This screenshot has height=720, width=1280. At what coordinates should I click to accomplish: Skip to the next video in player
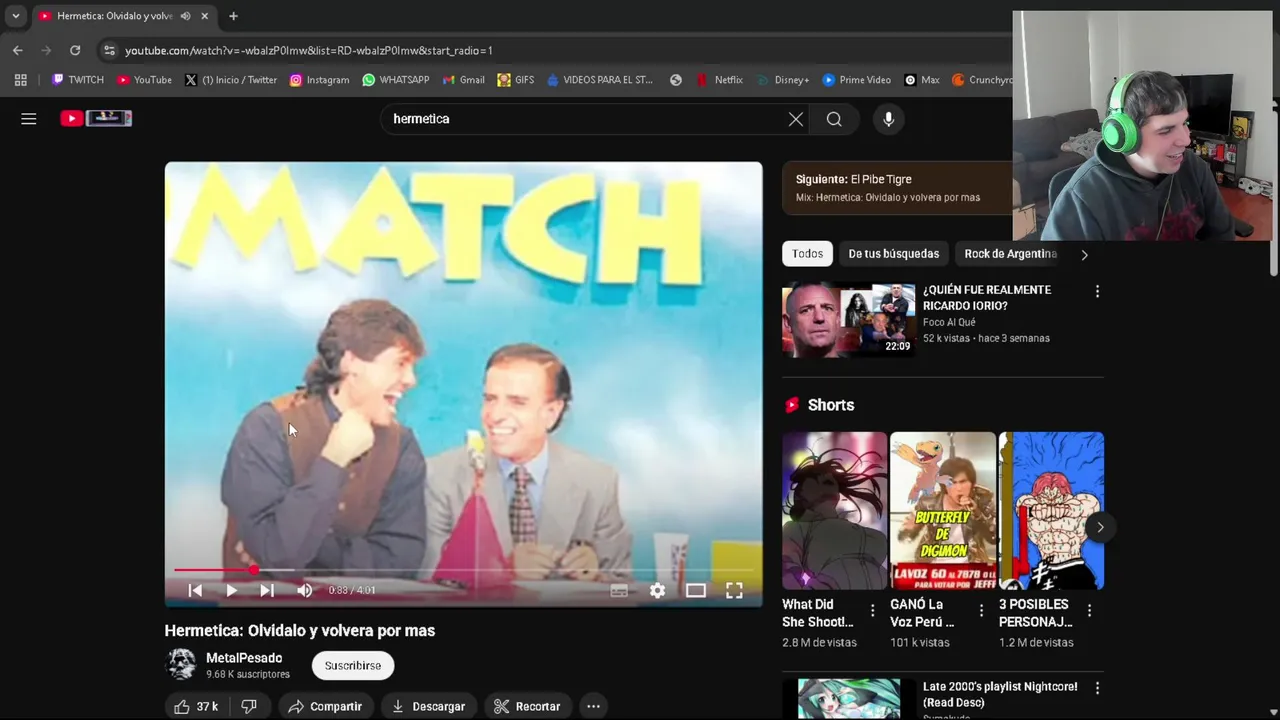[267, 591]
